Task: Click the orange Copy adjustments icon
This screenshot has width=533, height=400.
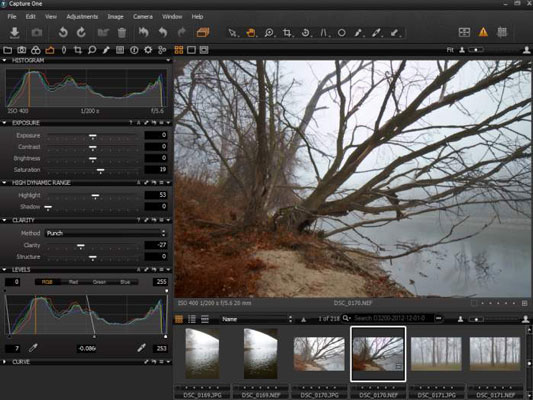Action: pyautogui.click(x=203, y=33)
